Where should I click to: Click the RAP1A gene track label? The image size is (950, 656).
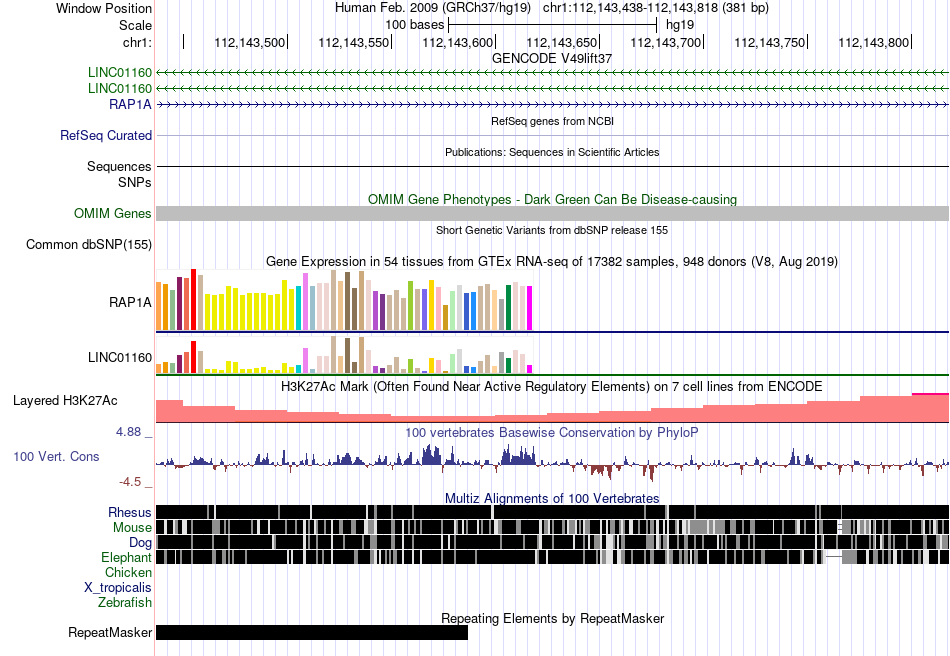pyautogui.click(x=130, y=104)
